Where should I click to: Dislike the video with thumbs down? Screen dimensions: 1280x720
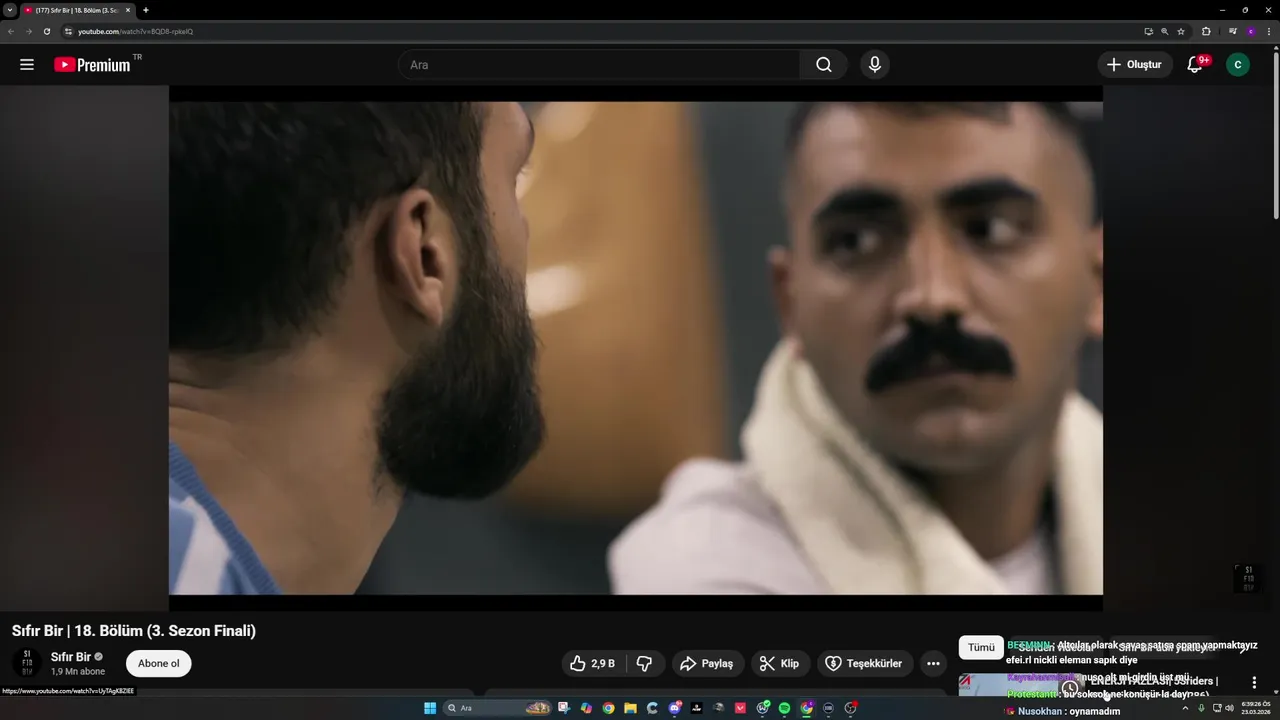click(x=645, y=663)
